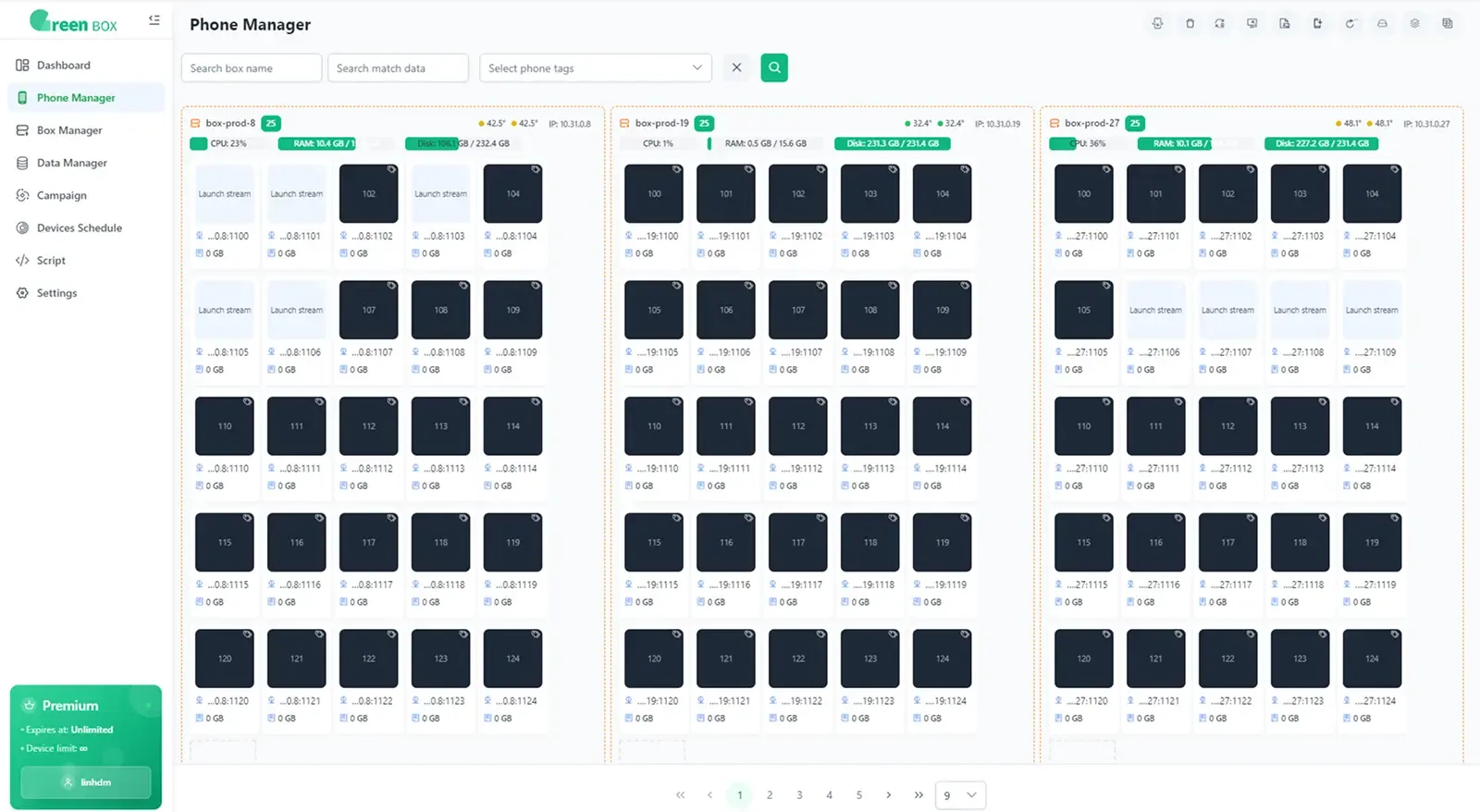
Task: Click the green 25 badge on box-prod-19
Action: (704, 123)
